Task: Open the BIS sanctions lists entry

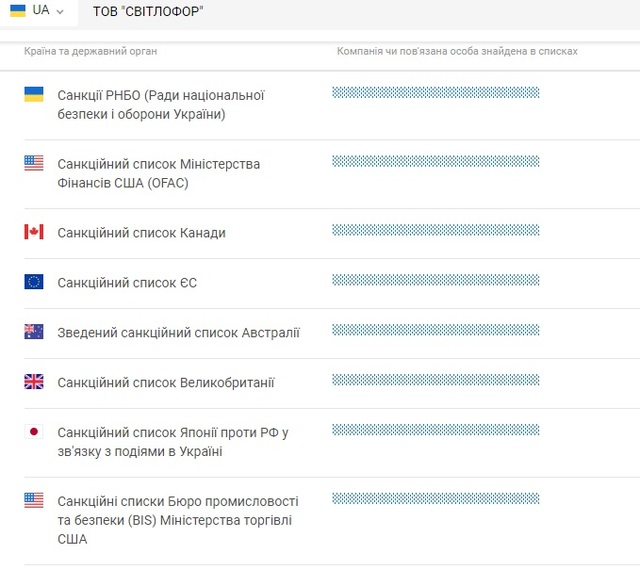Action: pyautogui.click(x=178, y=520)
